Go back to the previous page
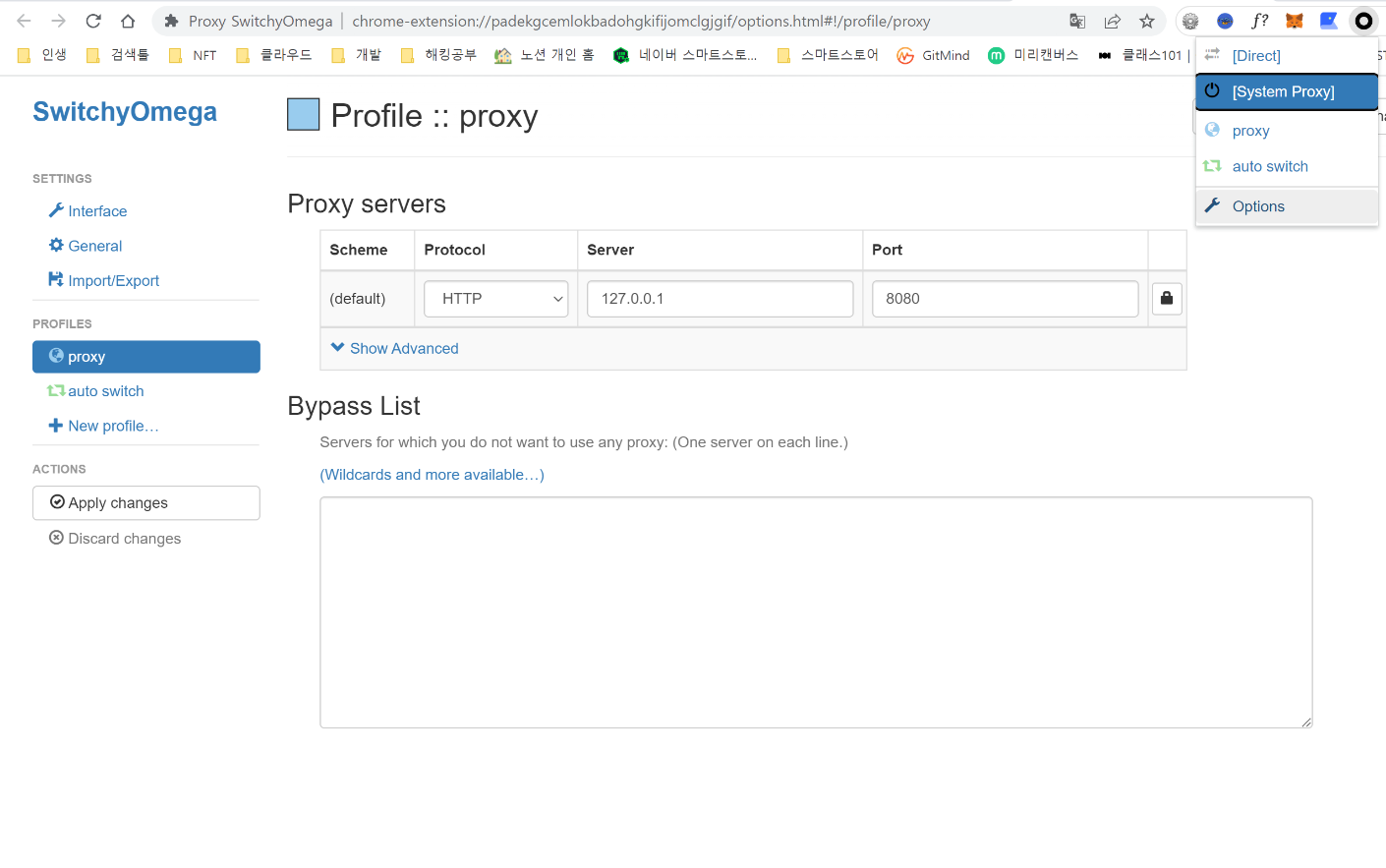1386x868 pixels. (25, 21)
